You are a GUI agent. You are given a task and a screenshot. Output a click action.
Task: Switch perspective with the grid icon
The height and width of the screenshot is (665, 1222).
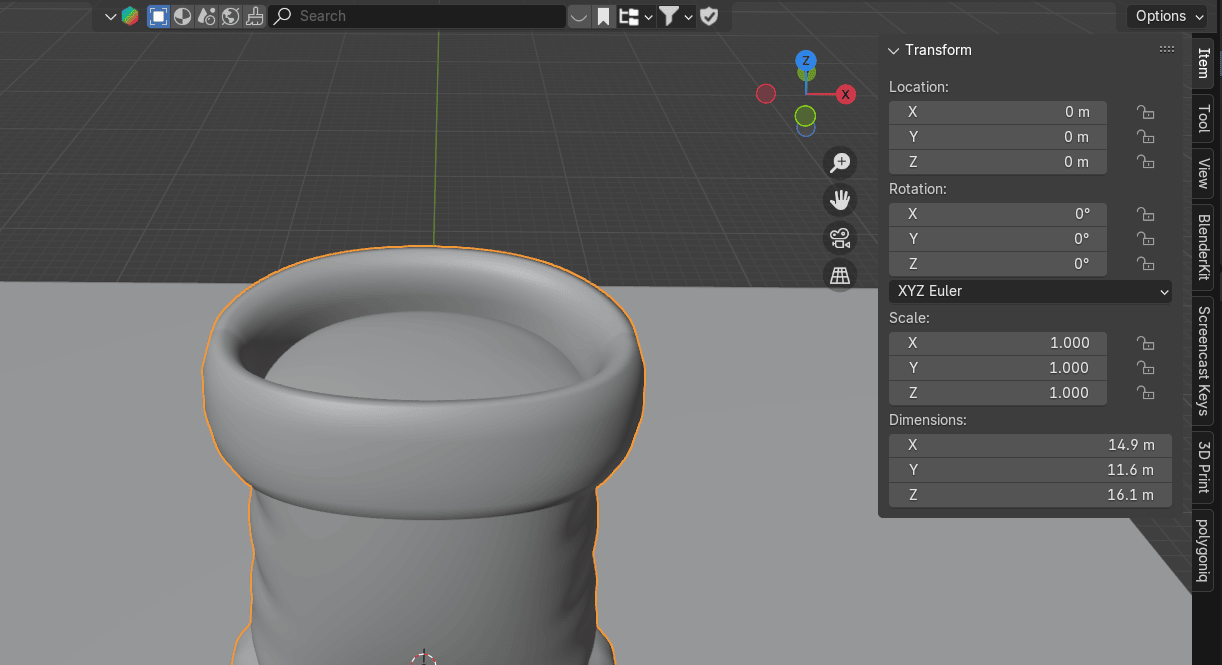840,275
